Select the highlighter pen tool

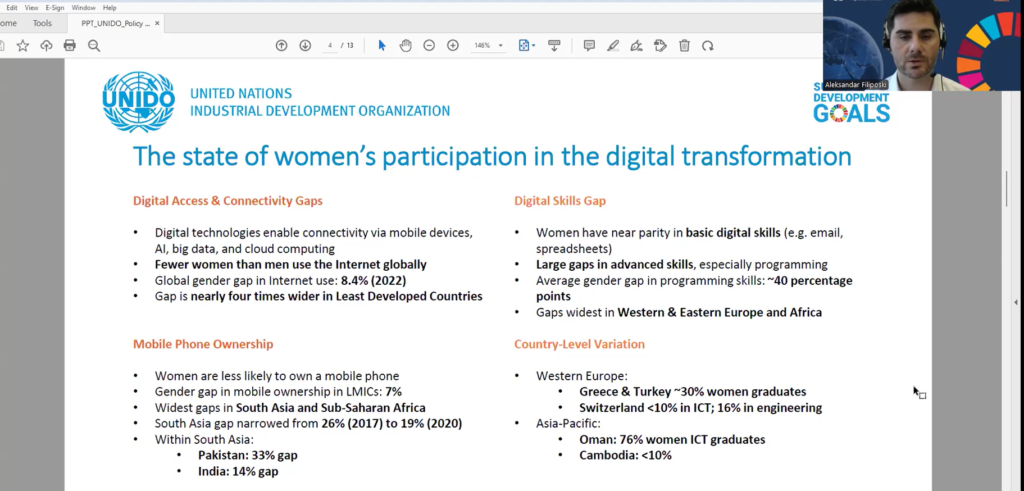[613, 45]
